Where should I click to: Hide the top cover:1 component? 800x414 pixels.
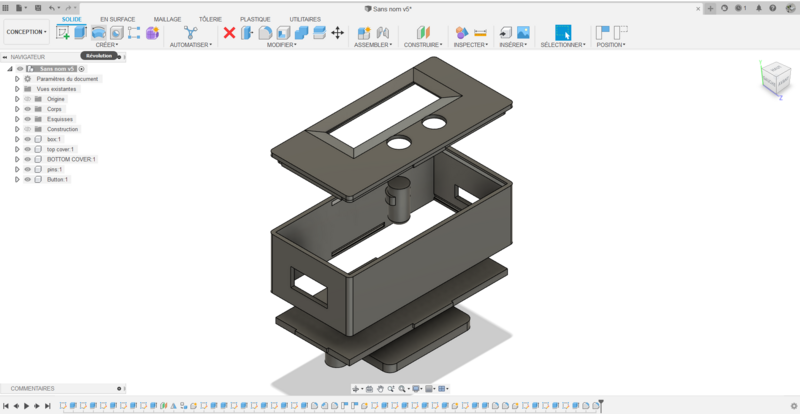[x=28, y=149]
